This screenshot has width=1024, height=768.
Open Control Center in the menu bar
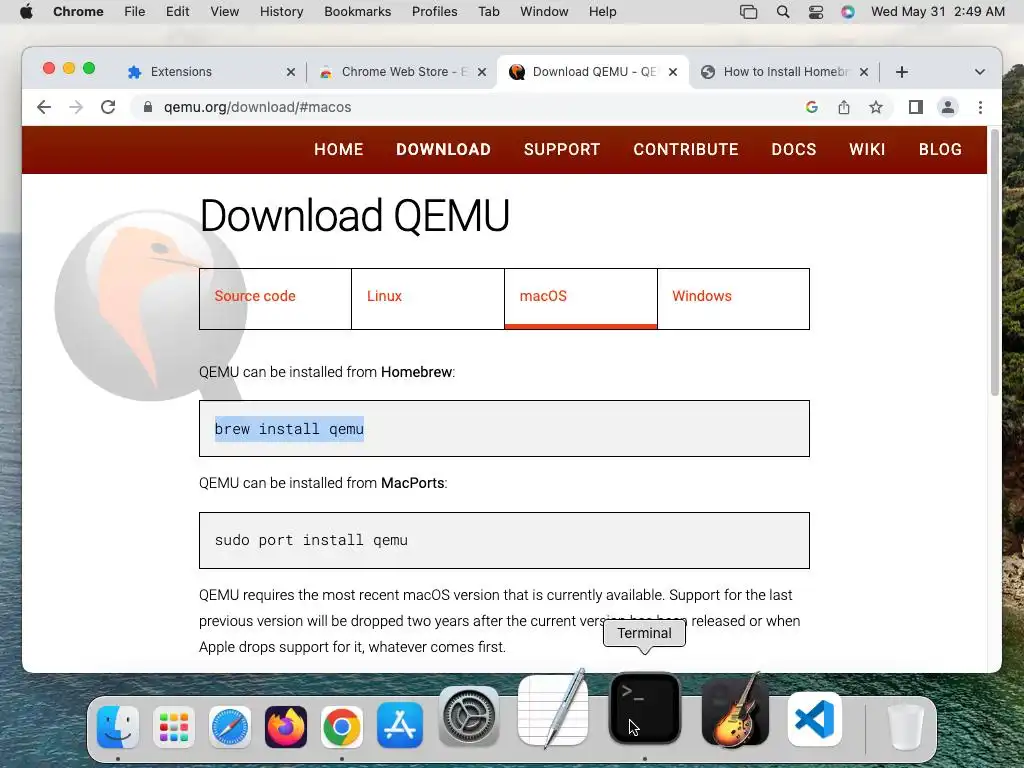[816, 12]
